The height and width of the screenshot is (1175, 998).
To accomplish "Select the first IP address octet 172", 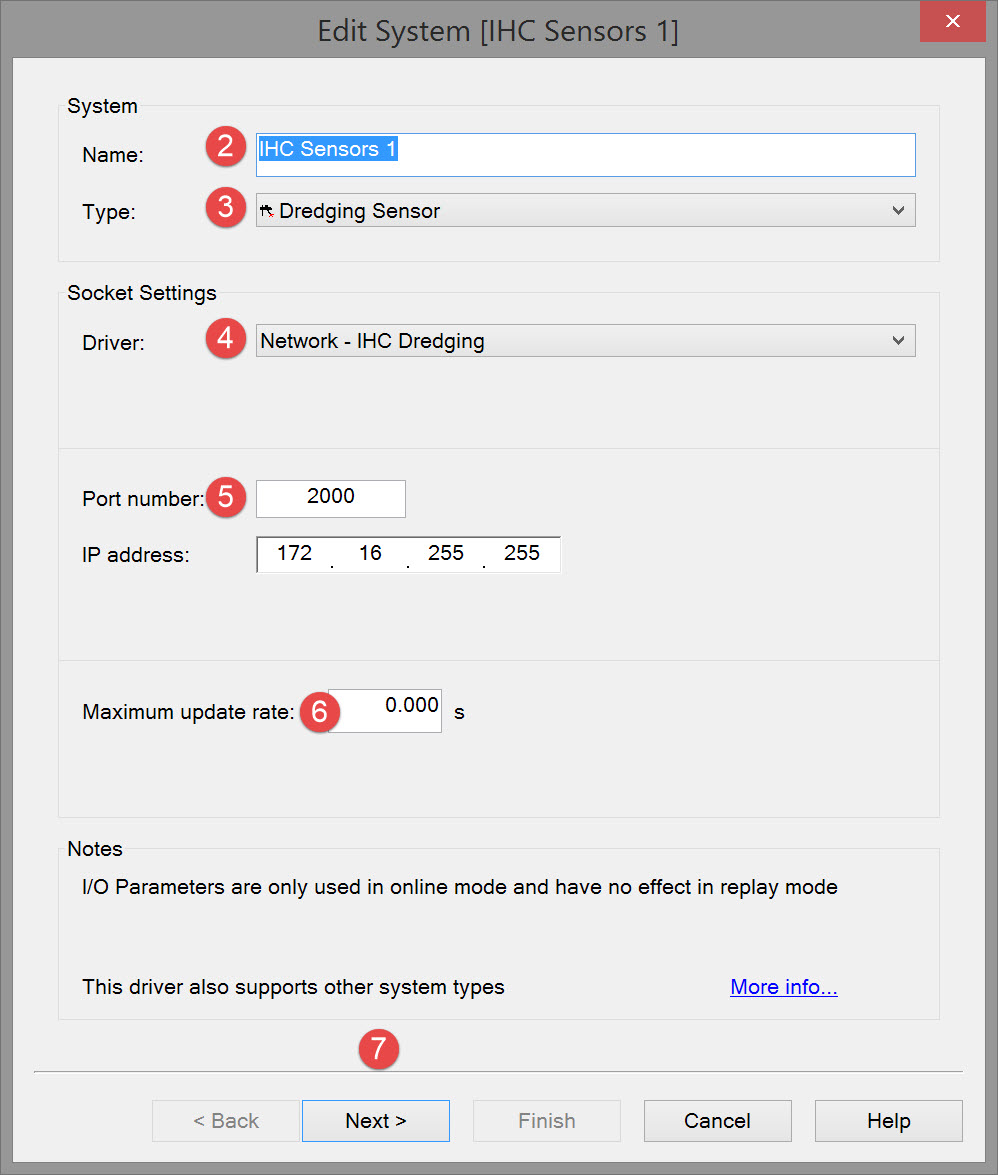I will [x=294, y=554].
